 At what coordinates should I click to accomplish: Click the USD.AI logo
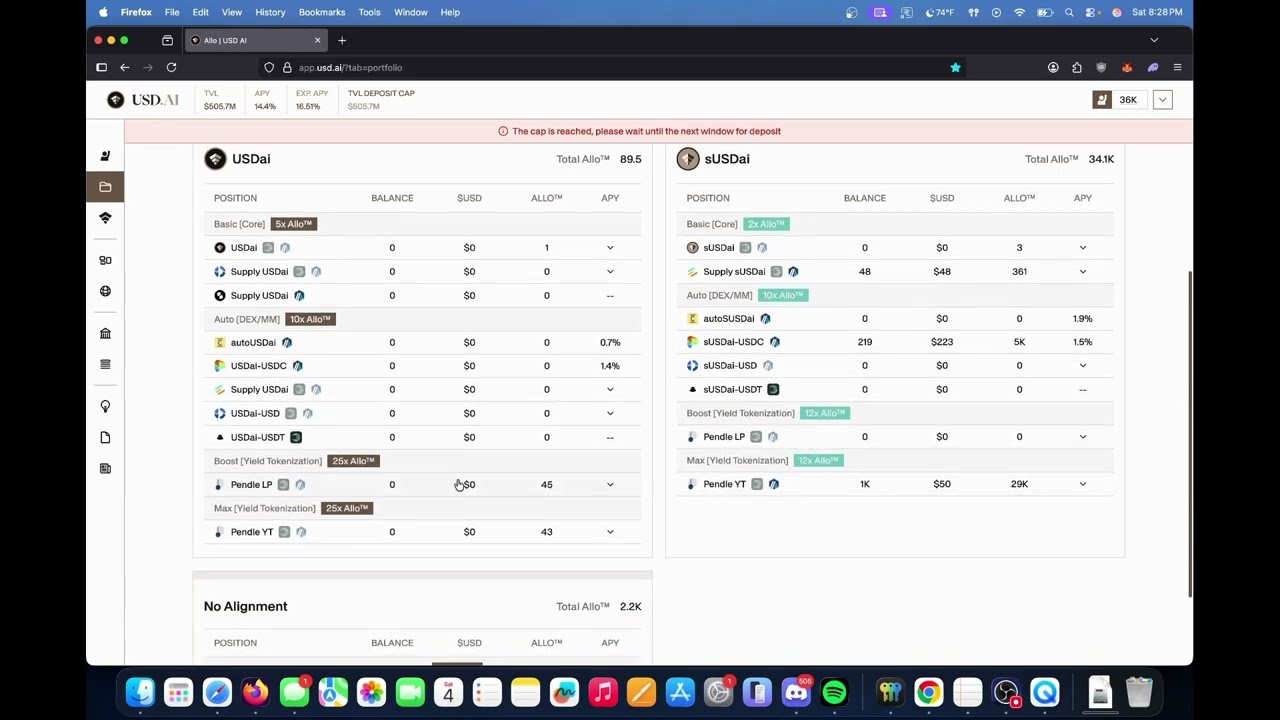pos(143,99)
